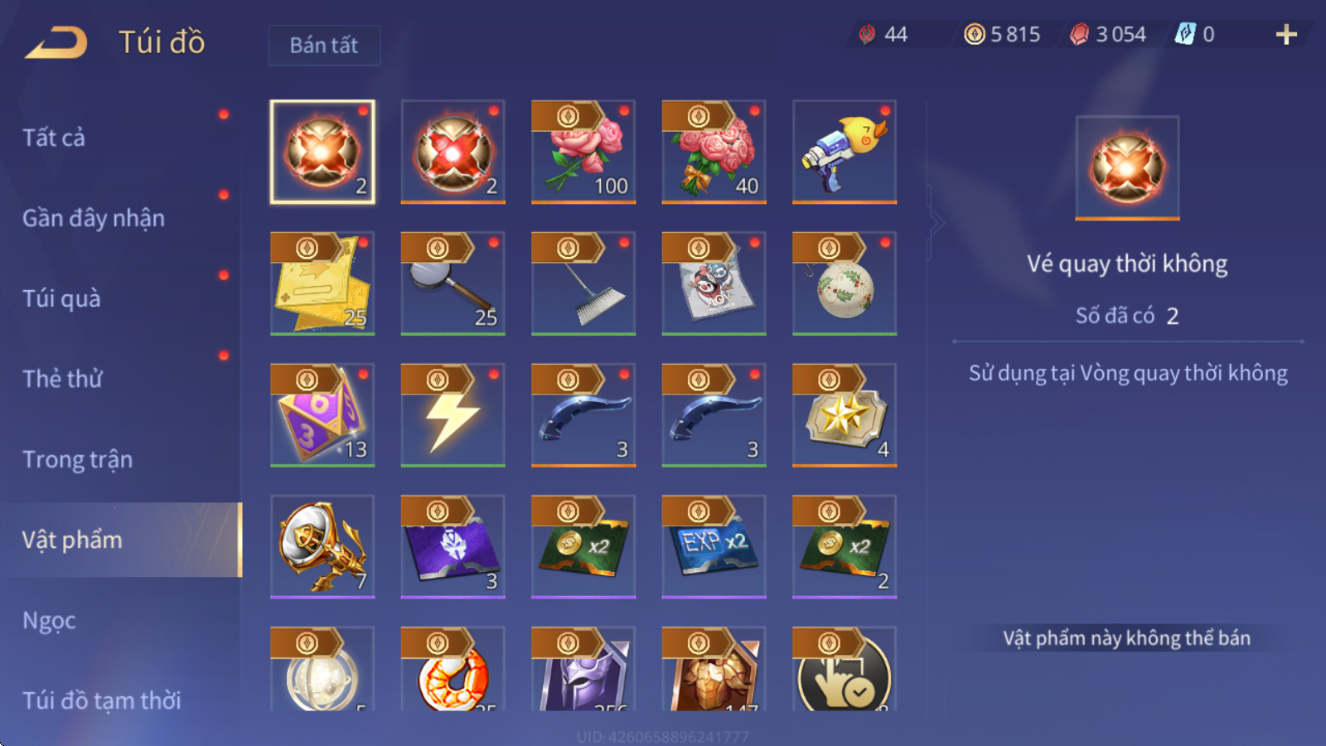This screenshot has width=1326, height=746.
Task: Choose the magnifying glass item
Action: (453, 283)
